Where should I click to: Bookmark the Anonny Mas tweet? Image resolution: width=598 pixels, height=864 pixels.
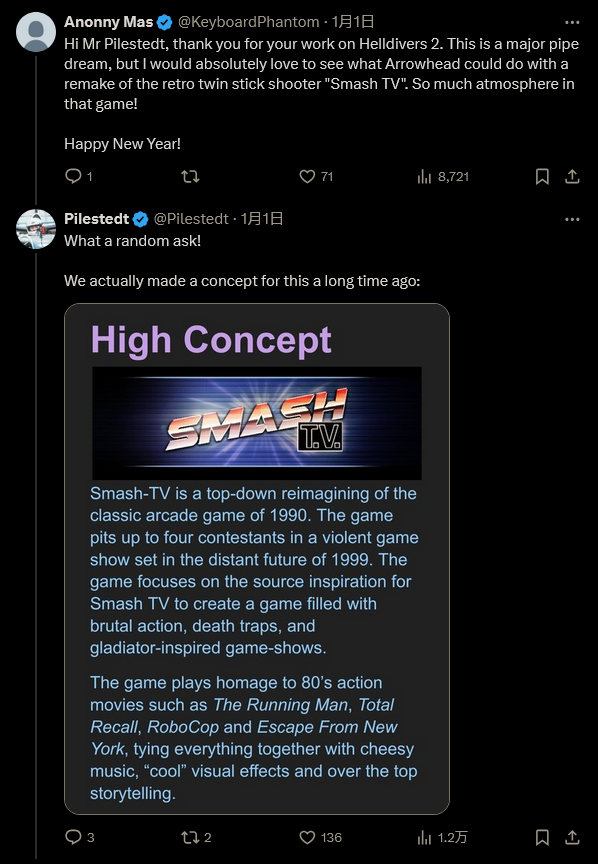click(x=542, y=176)
